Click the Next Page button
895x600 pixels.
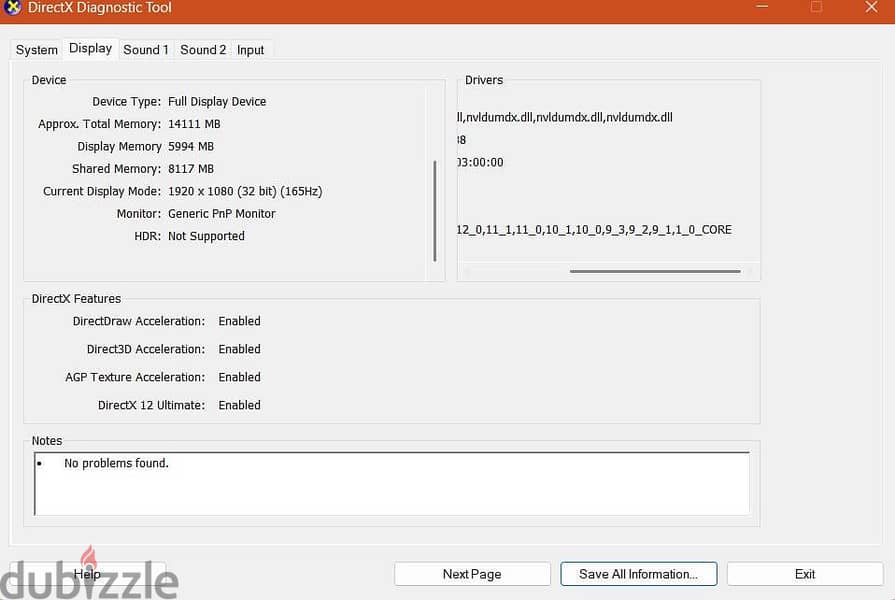click(x=472, y=574)
